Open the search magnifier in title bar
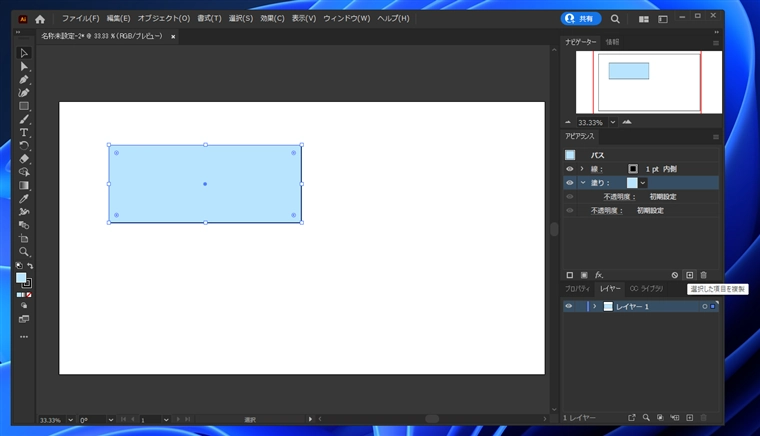Viewport: 760px width, 436px height. point(615,19)
